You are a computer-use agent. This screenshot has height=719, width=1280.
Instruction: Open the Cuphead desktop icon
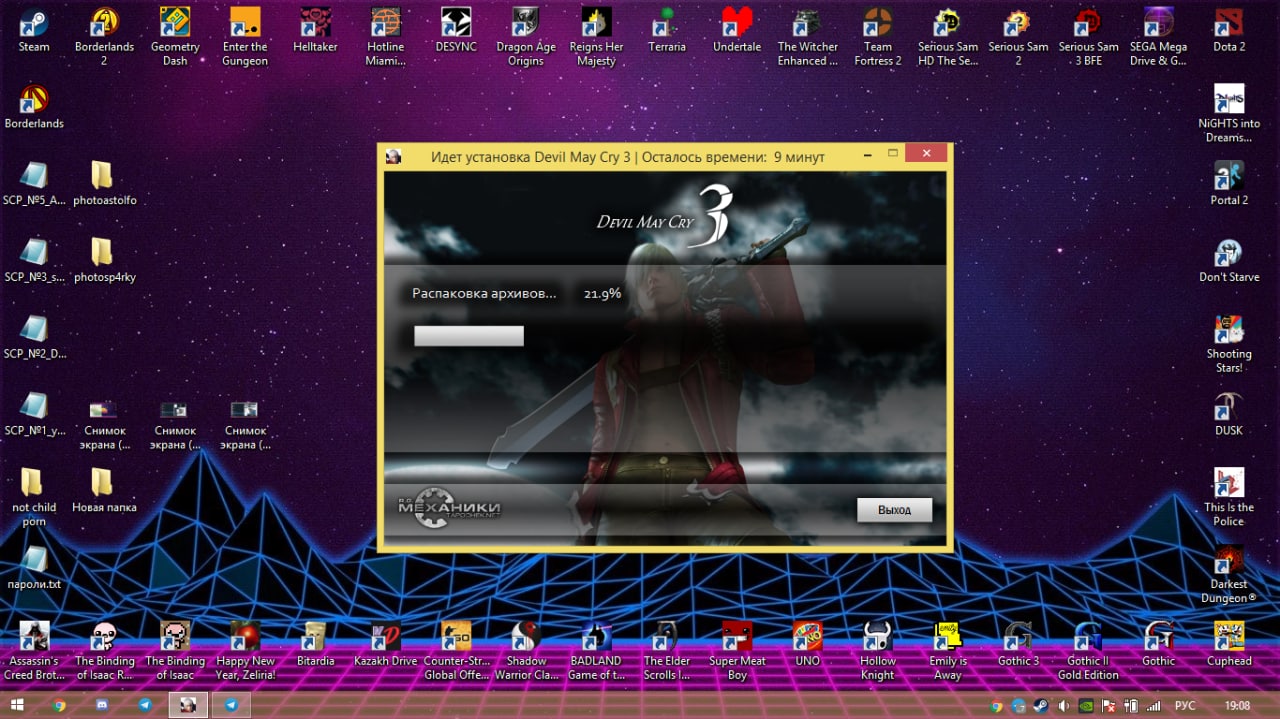[x=1229, y=645]
